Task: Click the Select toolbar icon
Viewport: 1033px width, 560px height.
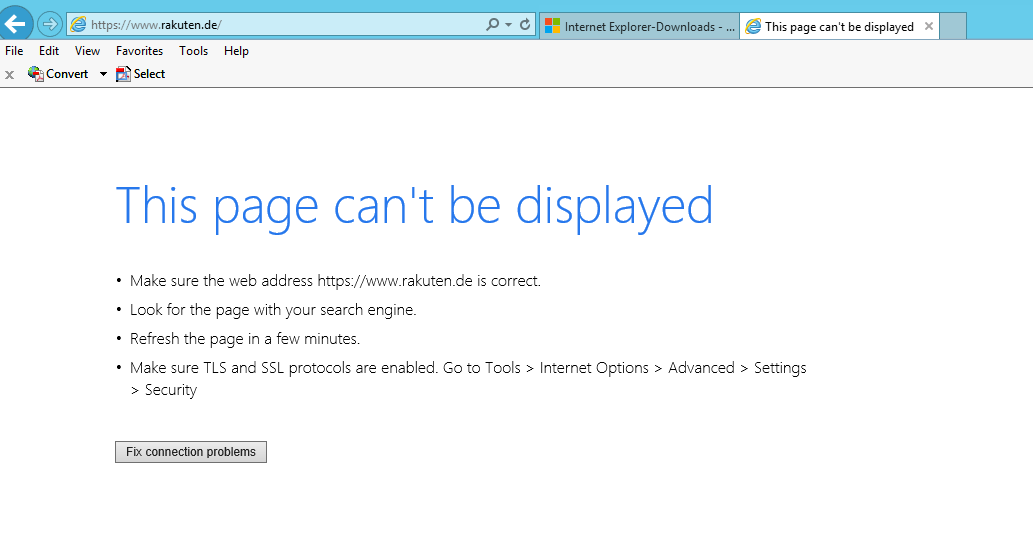Action: 124,74
